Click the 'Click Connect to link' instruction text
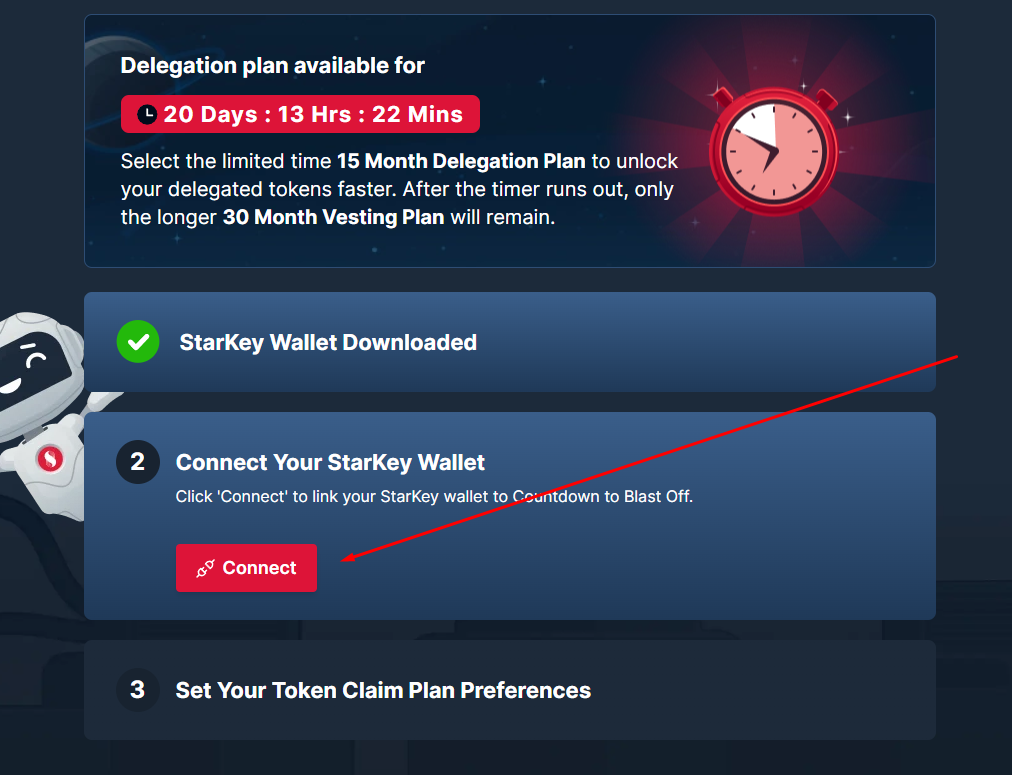 (x=434, y=496)
